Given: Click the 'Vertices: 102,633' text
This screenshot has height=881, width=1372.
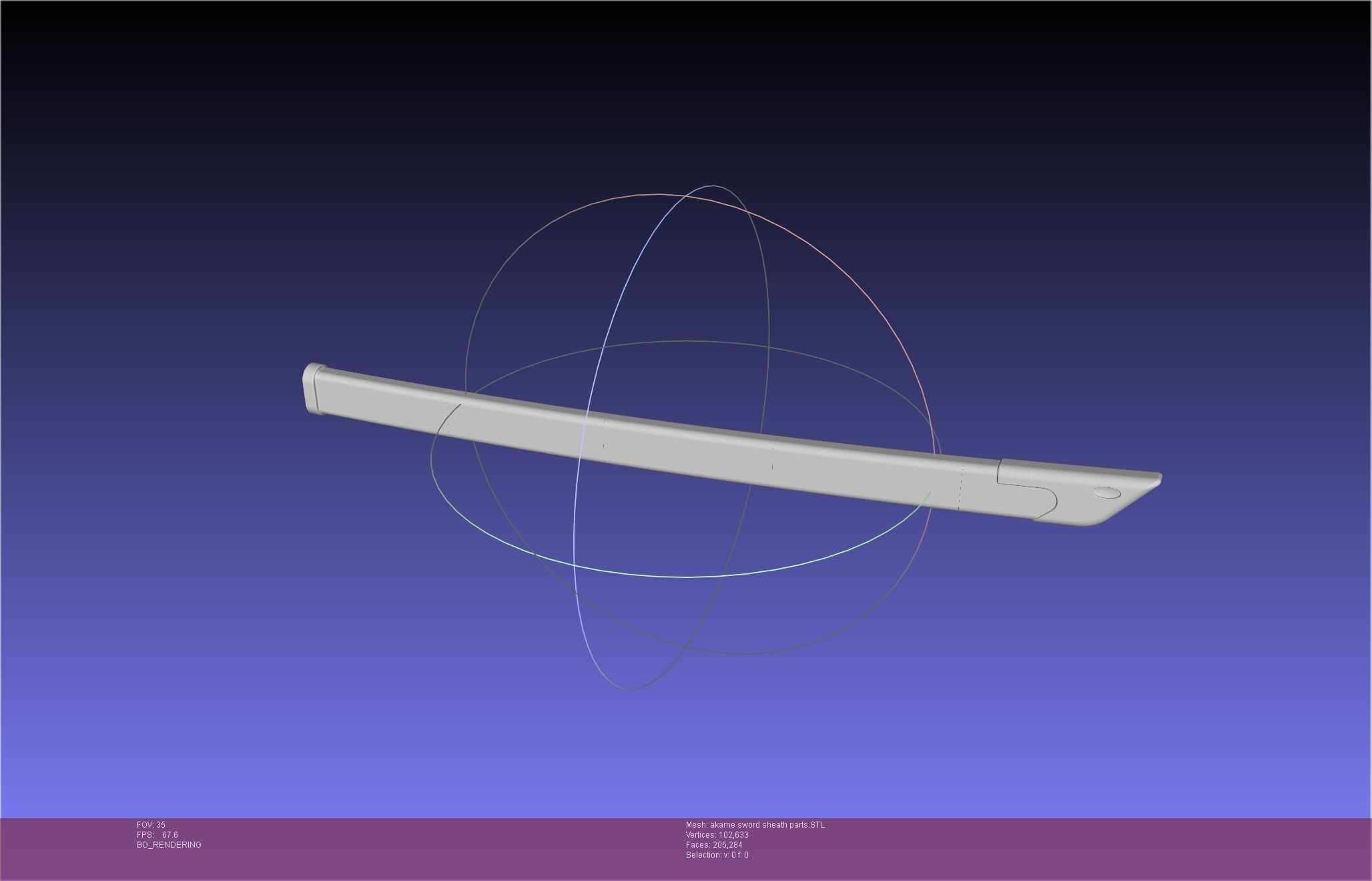Looking at the screenshot, I should pos(717,835).
